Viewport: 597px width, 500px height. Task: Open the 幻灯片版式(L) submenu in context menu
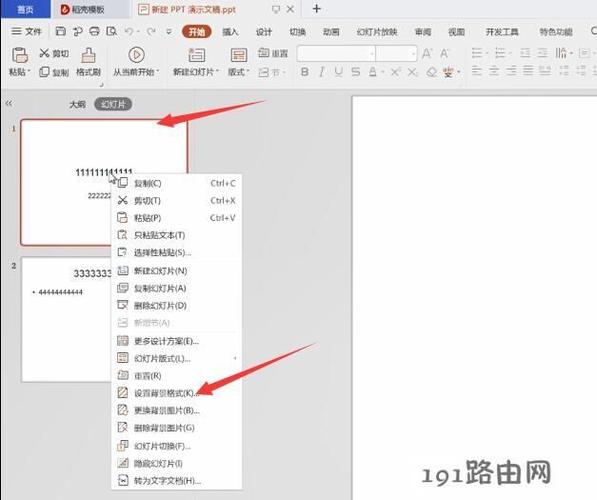(177, 358)
